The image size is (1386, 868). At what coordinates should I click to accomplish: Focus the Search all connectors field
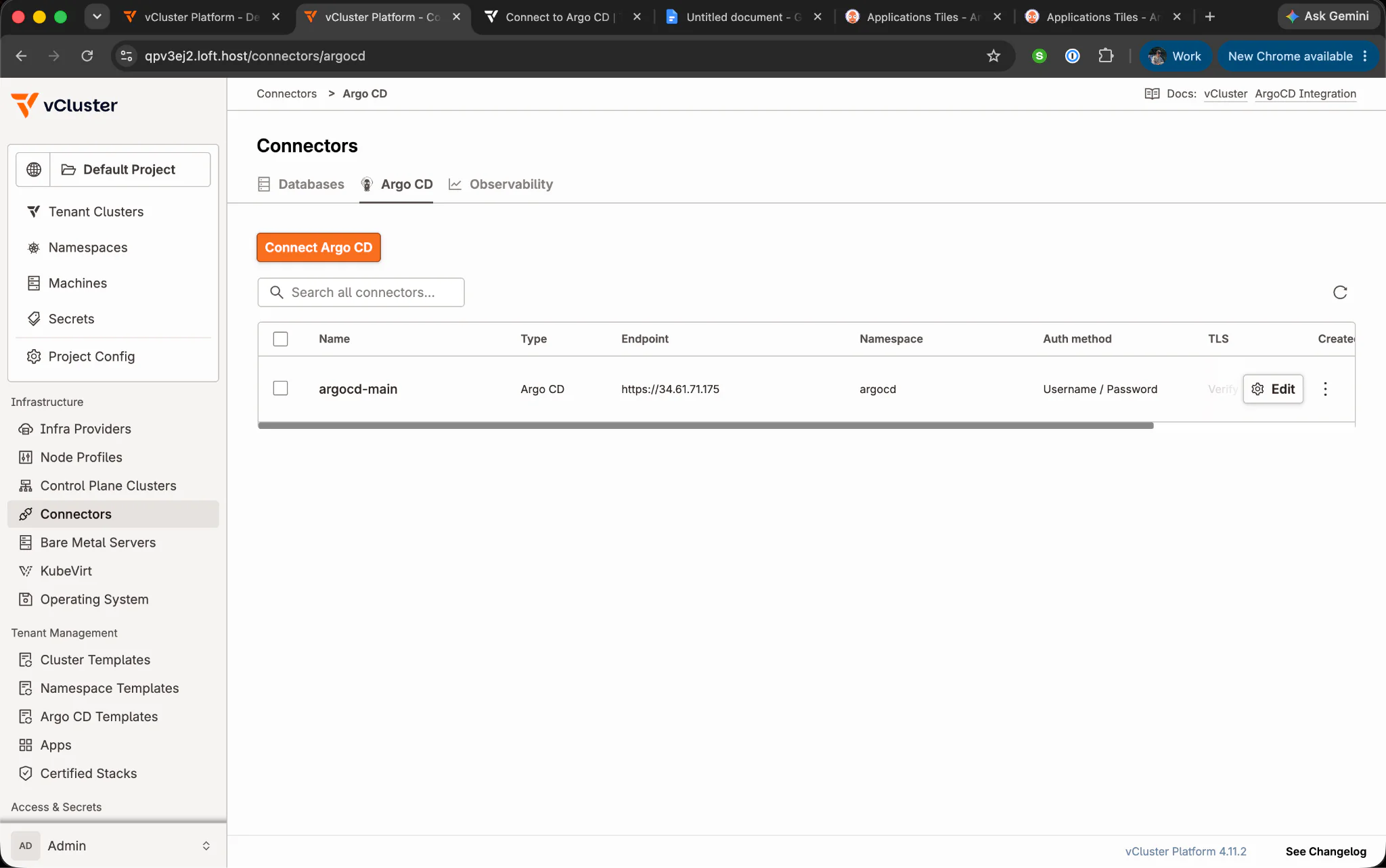tap(361, 292)
